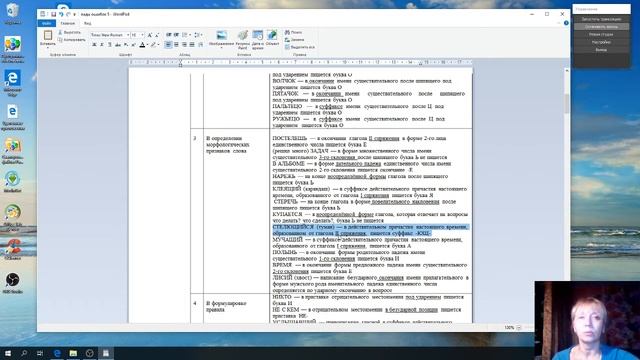Open the paragraph settings dialog icon
Image resolution: width=640 pixels, height=360 pixels.
(200, 44)
